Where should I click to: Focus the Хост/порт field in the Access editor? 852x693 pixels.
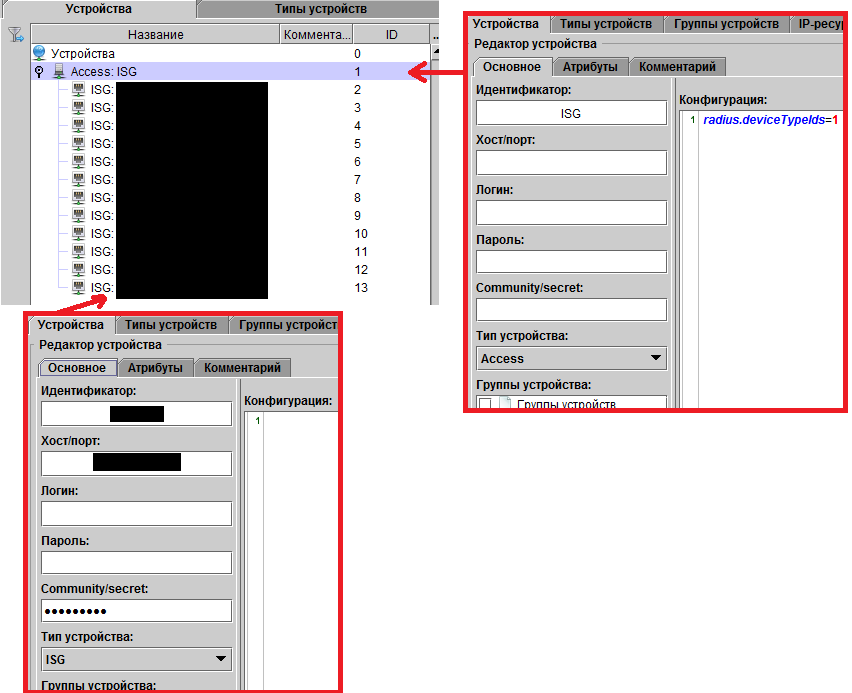coord(571,163)
